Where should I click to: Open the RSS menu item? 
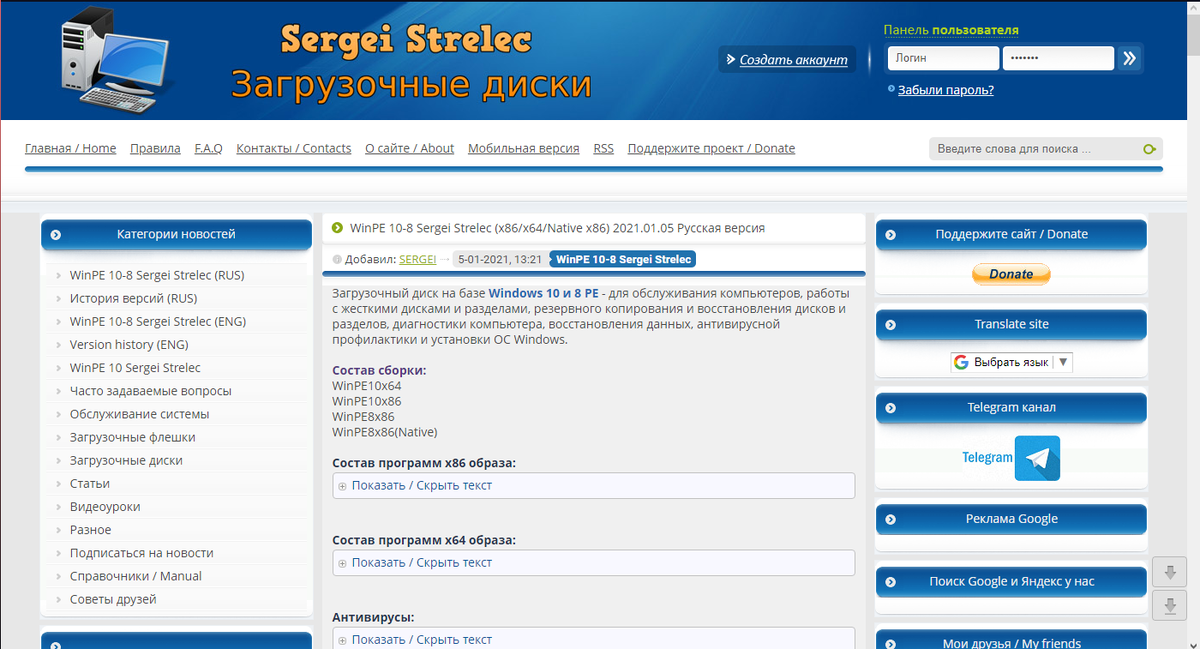click(603, 148)
